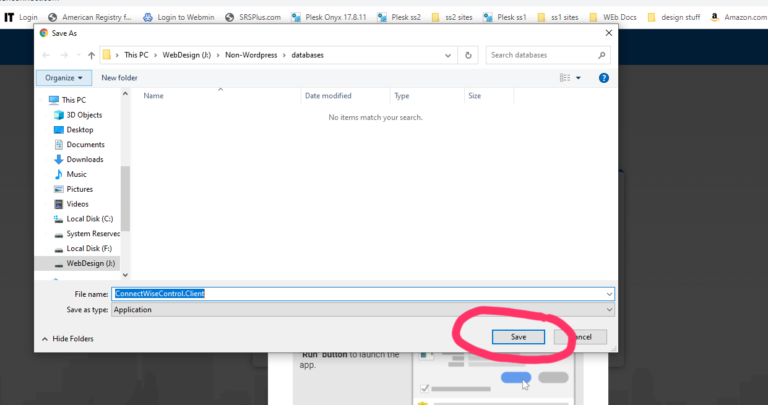The width and height of the screenshot is (768, 405).
Task: Open Pictures folder in sidebar
Action: (x=79, y=189)
